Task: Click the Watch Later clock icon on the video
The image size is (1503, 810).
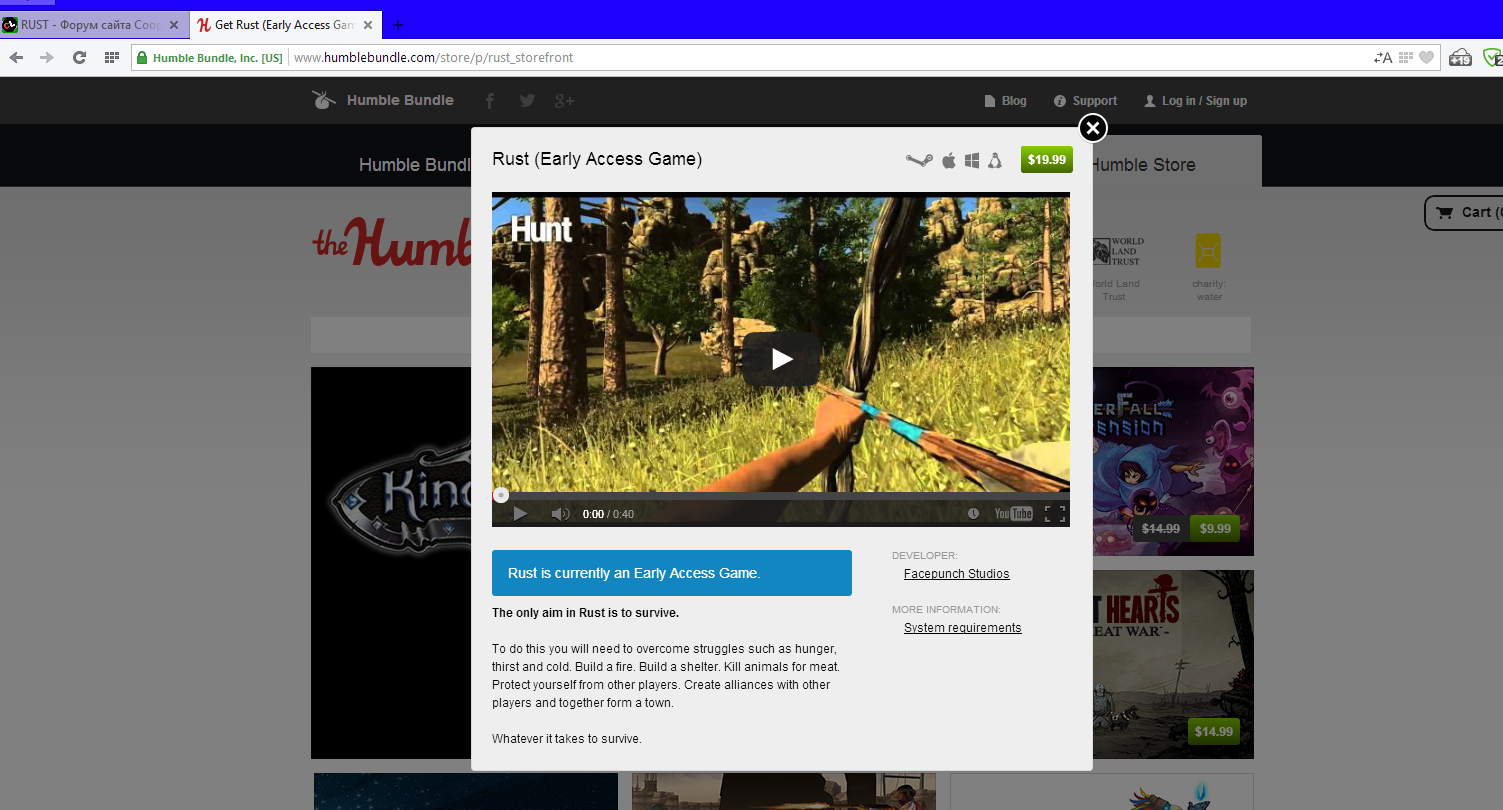Action: tap(973, 514)
